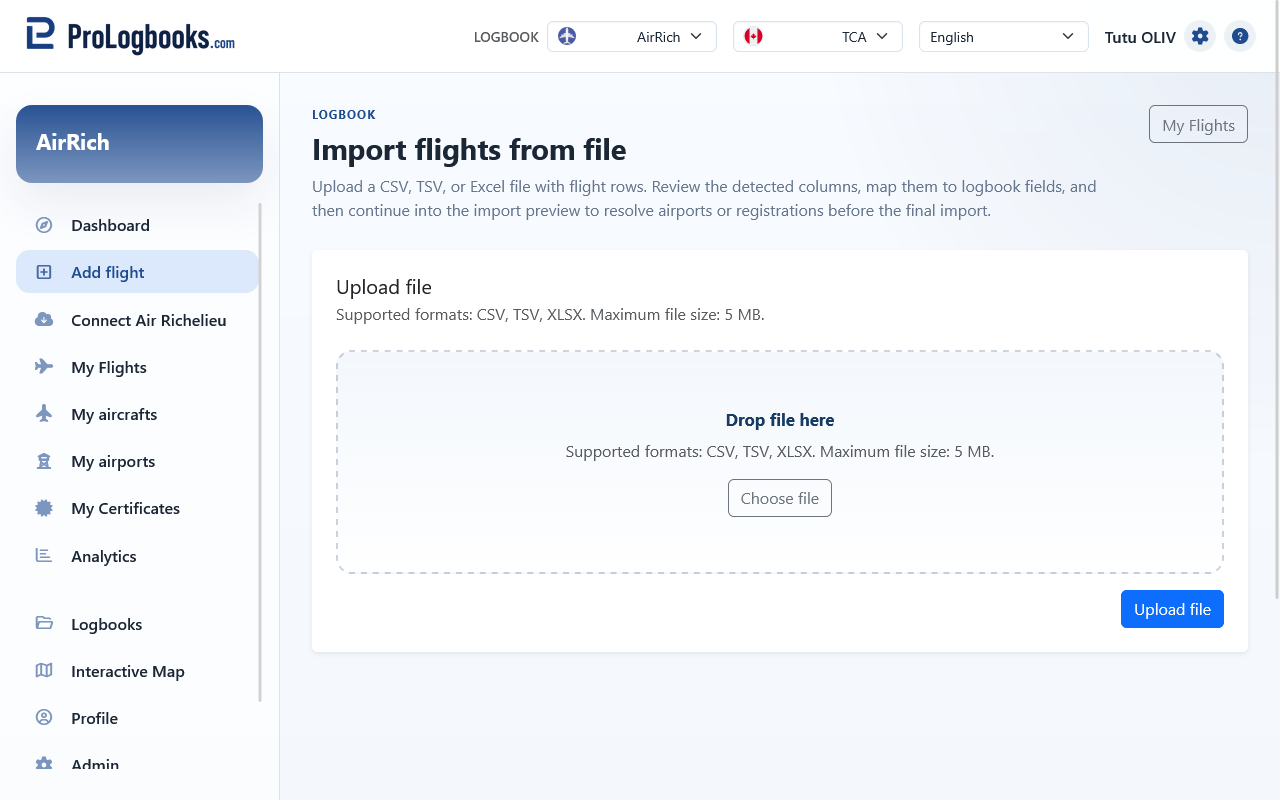The height and width of the screenshot is (800, 1280).
Task: Click the Interactive Map icon
Action: tap(44, 671)
